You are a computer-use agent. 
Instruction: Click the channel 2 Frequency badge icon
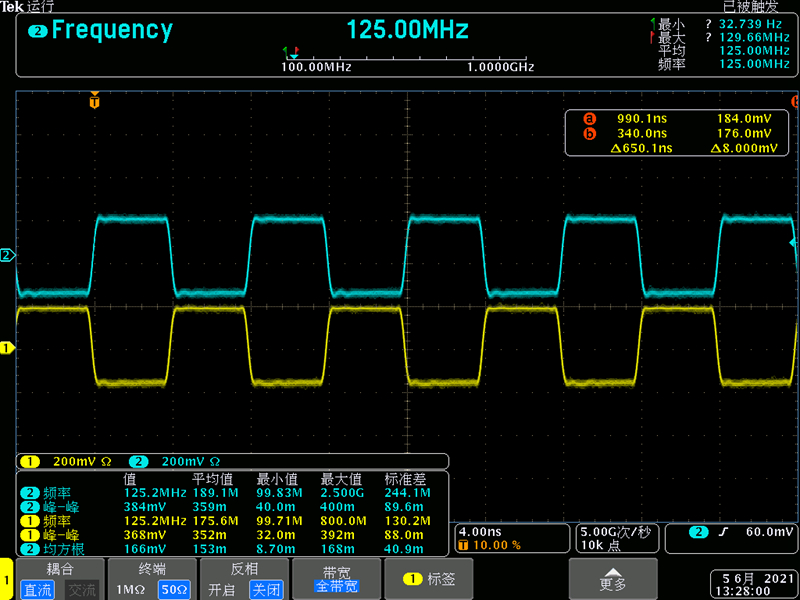[37, 31]
